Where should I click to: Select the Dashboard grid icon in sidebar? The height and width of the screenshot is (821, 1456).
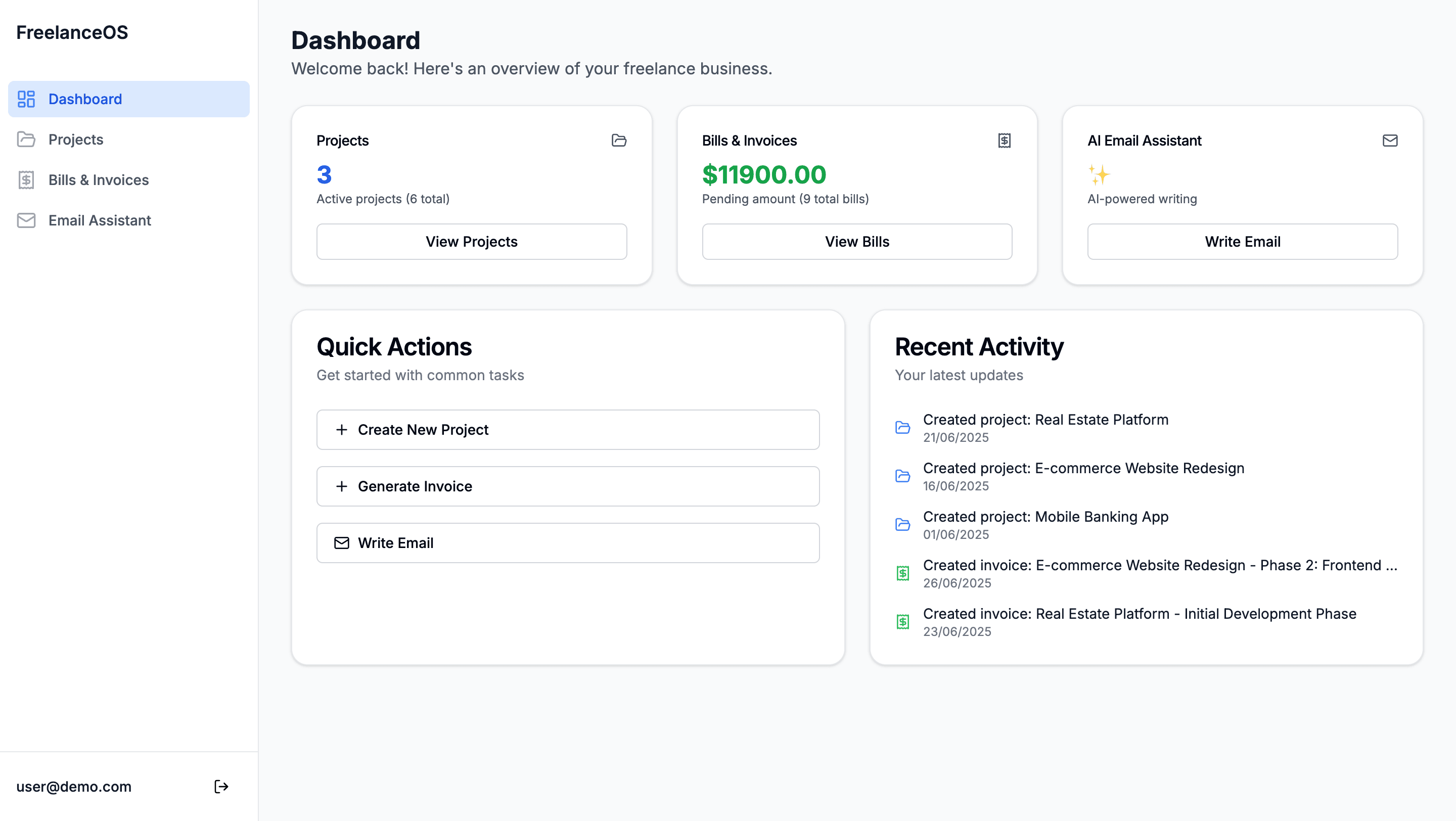click(x=26, y=99)
